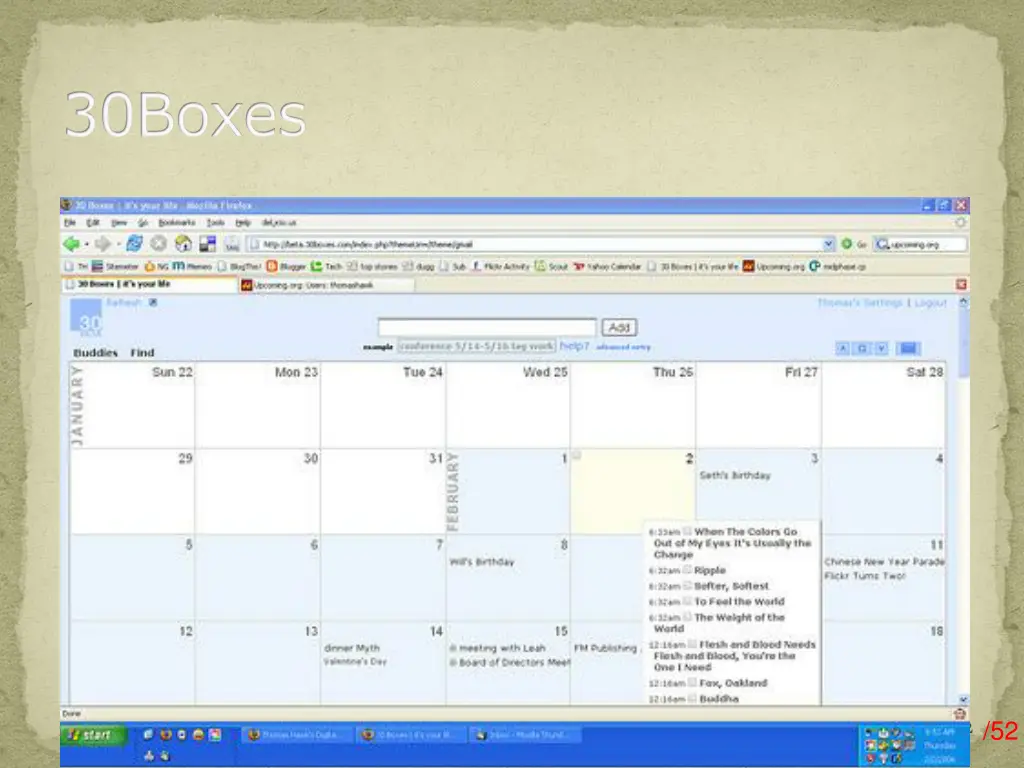Open the View menu

click(x=118, y=223)
